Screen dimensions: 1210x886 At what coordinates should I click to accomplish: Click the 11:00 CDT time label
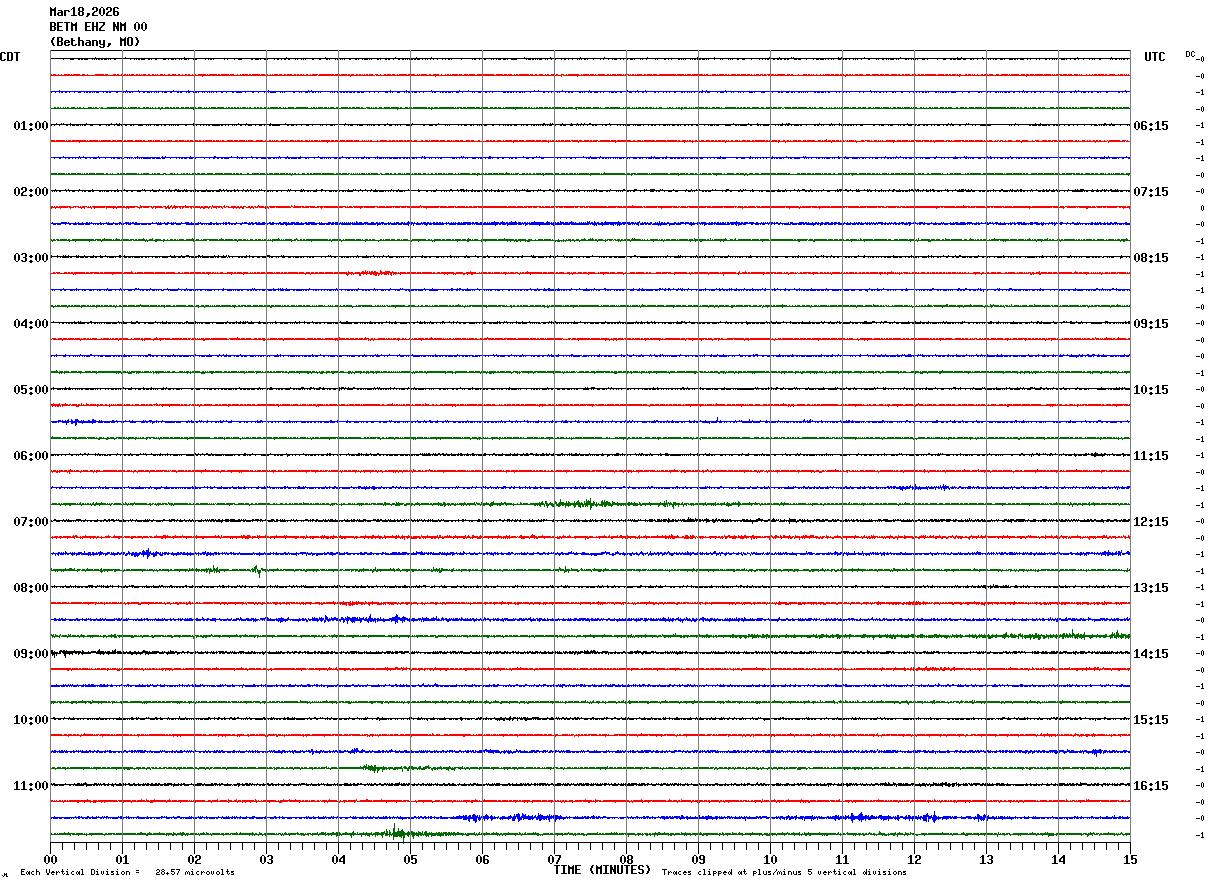[30, 786]
